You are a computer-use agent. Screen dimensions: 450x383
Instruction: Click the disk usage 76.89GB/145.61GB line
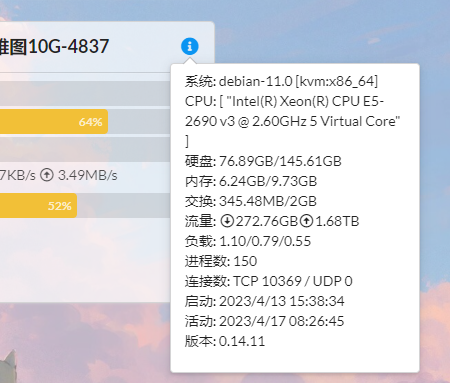click(x=263, y=161)
